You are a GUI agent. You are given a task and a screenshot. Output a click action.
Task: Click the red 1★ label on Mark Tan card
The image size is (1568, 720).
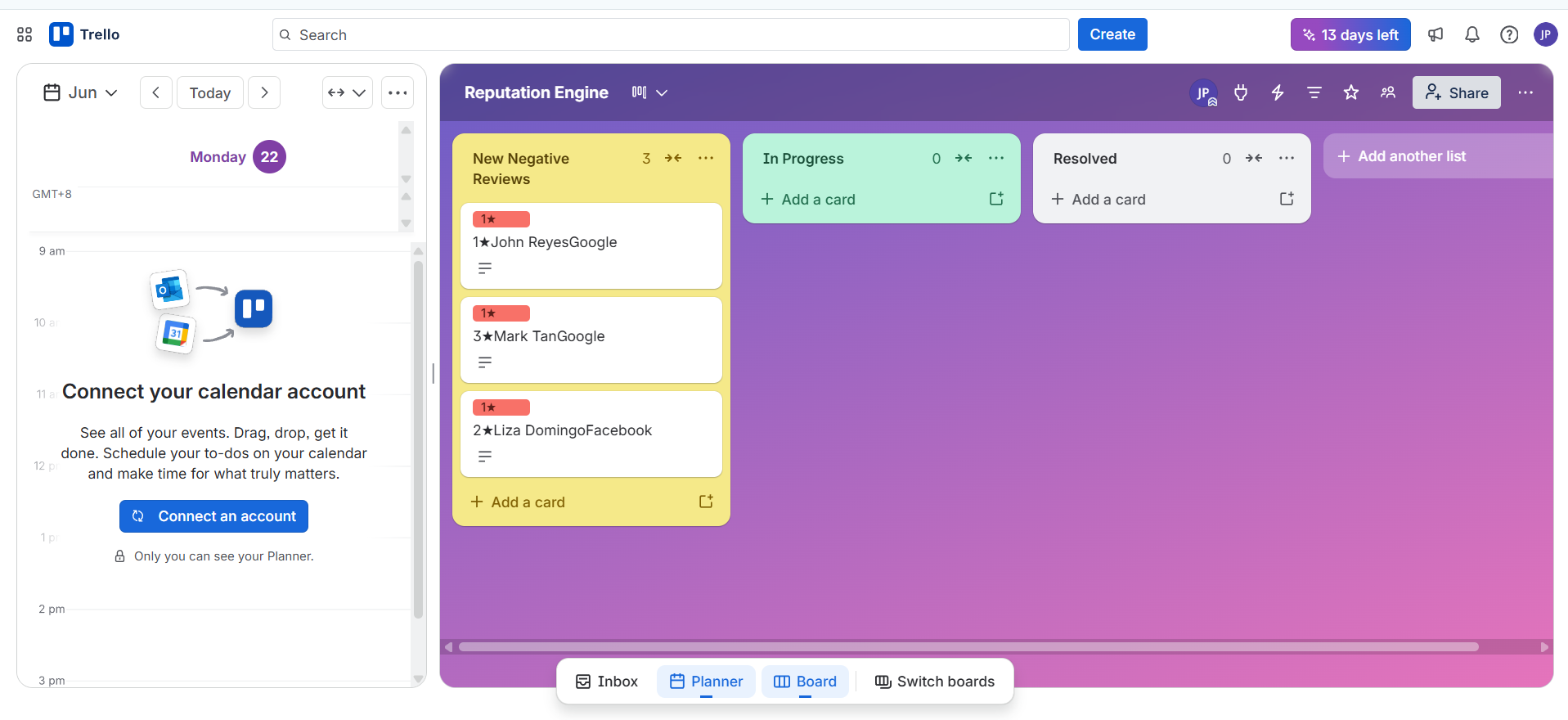(x=501, y=313)
